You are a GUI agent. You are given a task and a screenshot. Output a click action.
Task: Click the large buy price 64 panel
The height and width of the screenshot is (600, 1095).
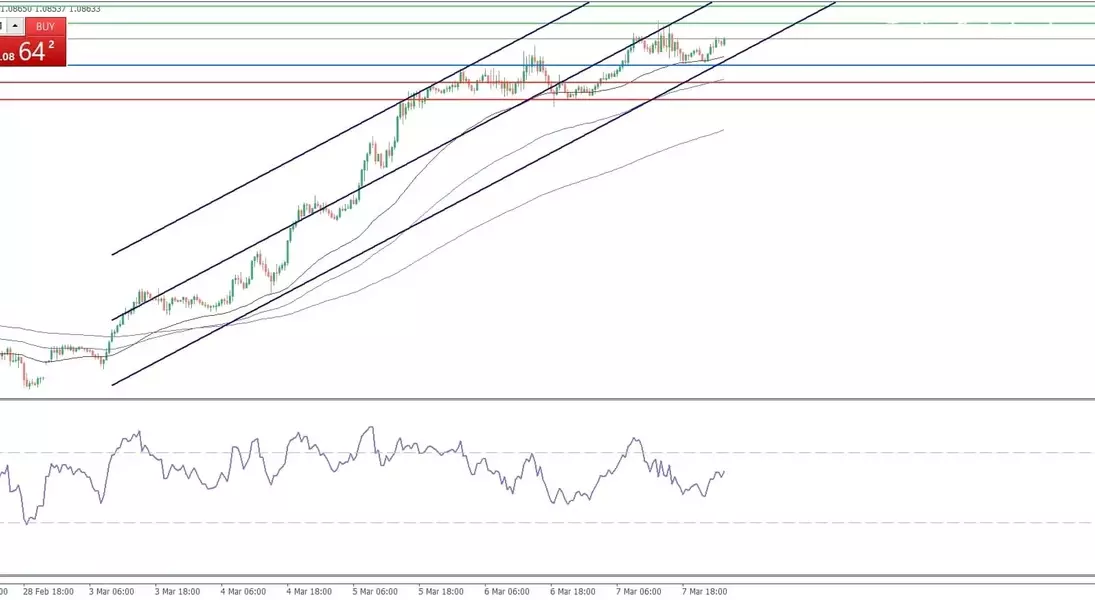tap(33, 52)
